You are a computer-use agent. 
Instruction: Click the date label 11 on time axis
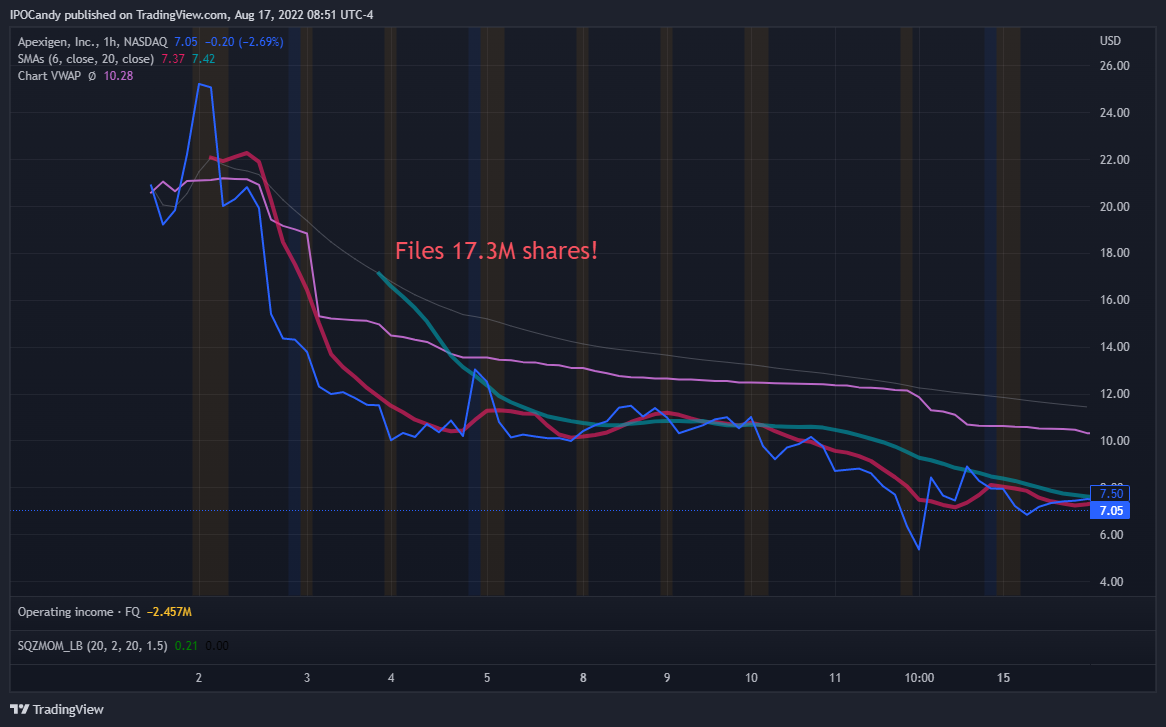pyautogui.click(x=835, y=678)
